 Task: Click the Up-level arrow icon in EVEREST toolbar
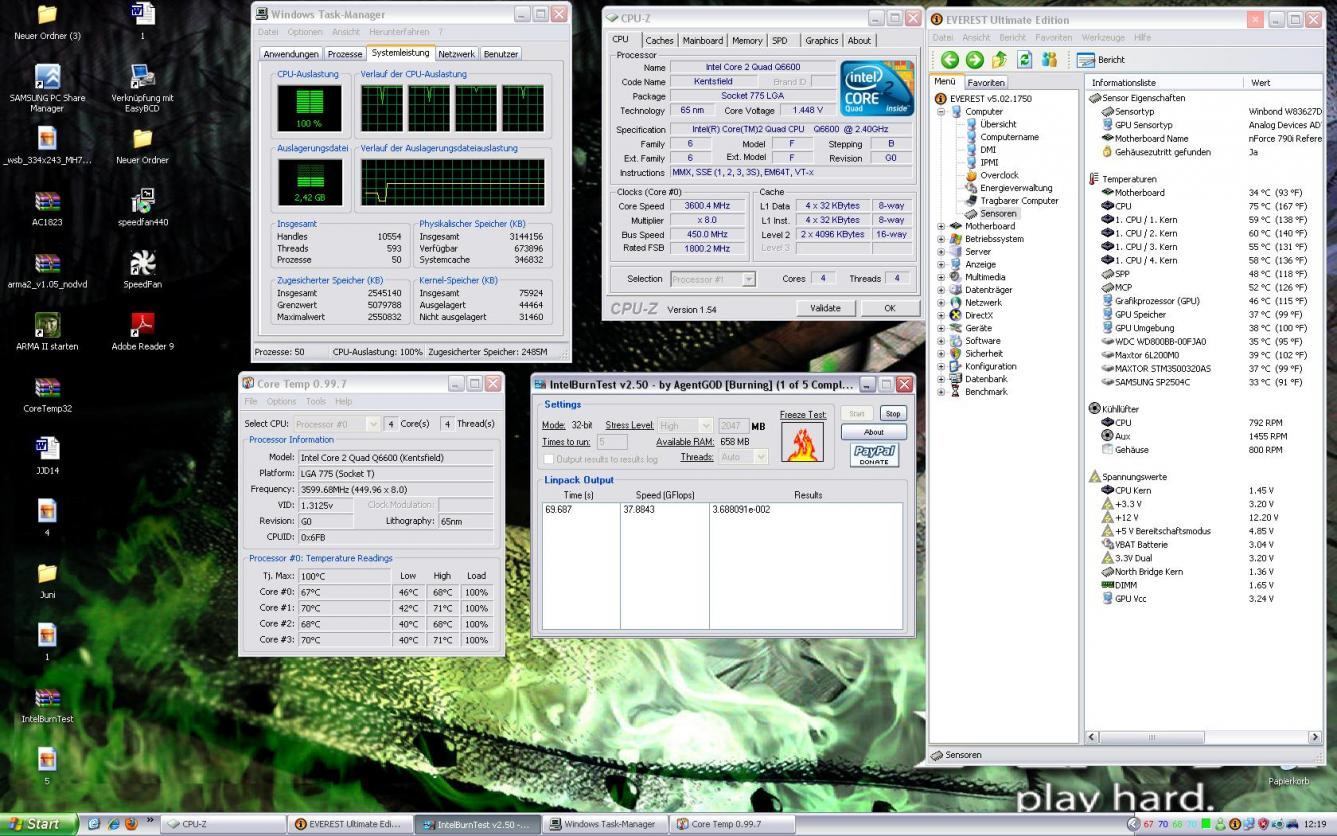[999, 60]
